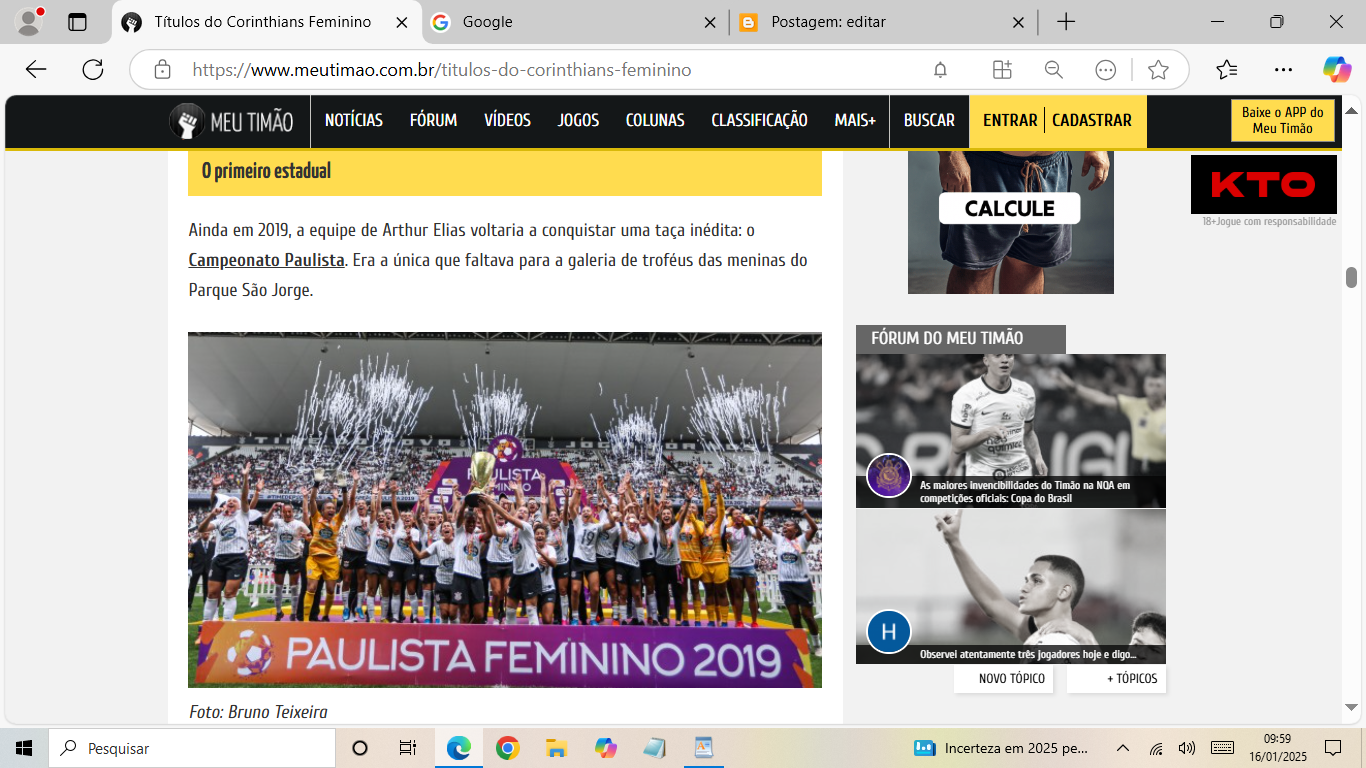The height and width of the screenshot is (768, 1366).
Task: Click the browser address bar URL
Action: (442, 70)
